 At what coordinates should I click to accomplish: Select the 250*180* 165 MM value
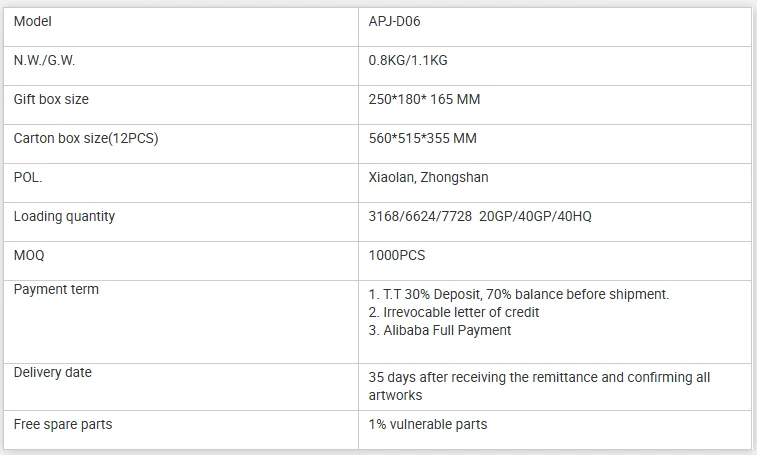(x=424, y=99)
